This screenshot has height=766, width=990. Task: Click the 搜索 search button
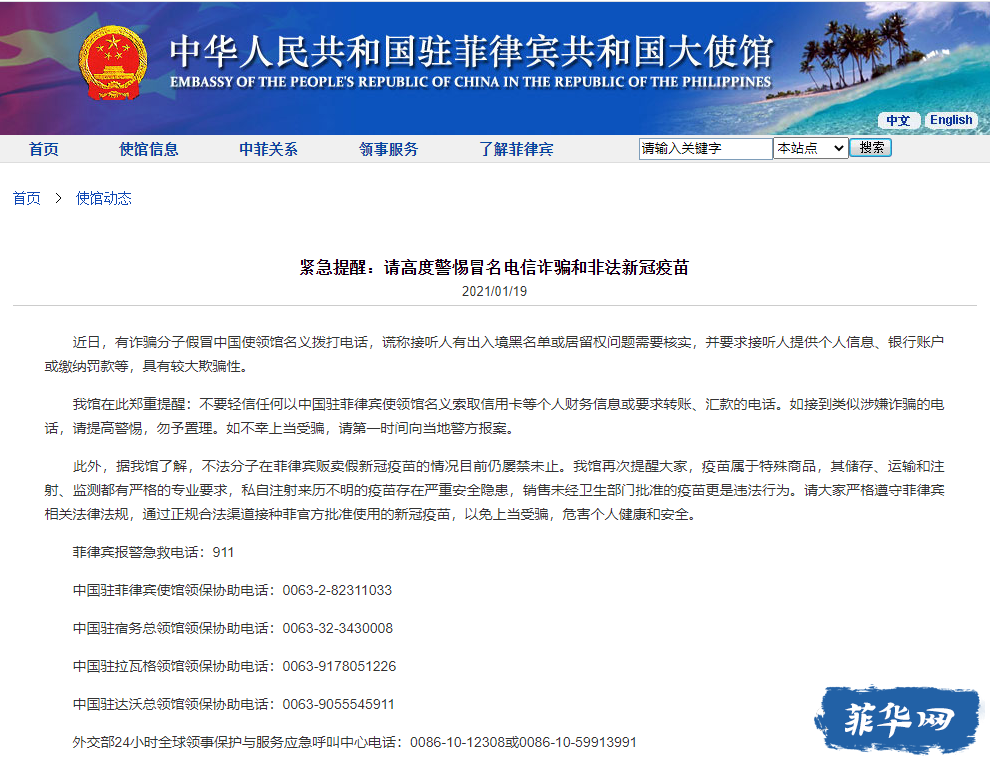coord(871,148)
